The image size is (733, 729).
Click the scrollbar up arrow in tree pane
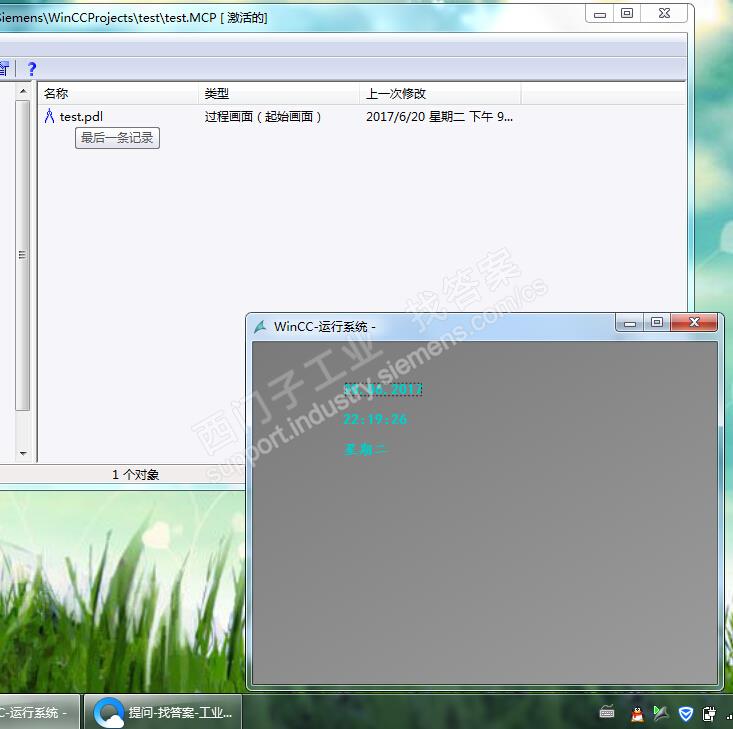coord(23,91)
